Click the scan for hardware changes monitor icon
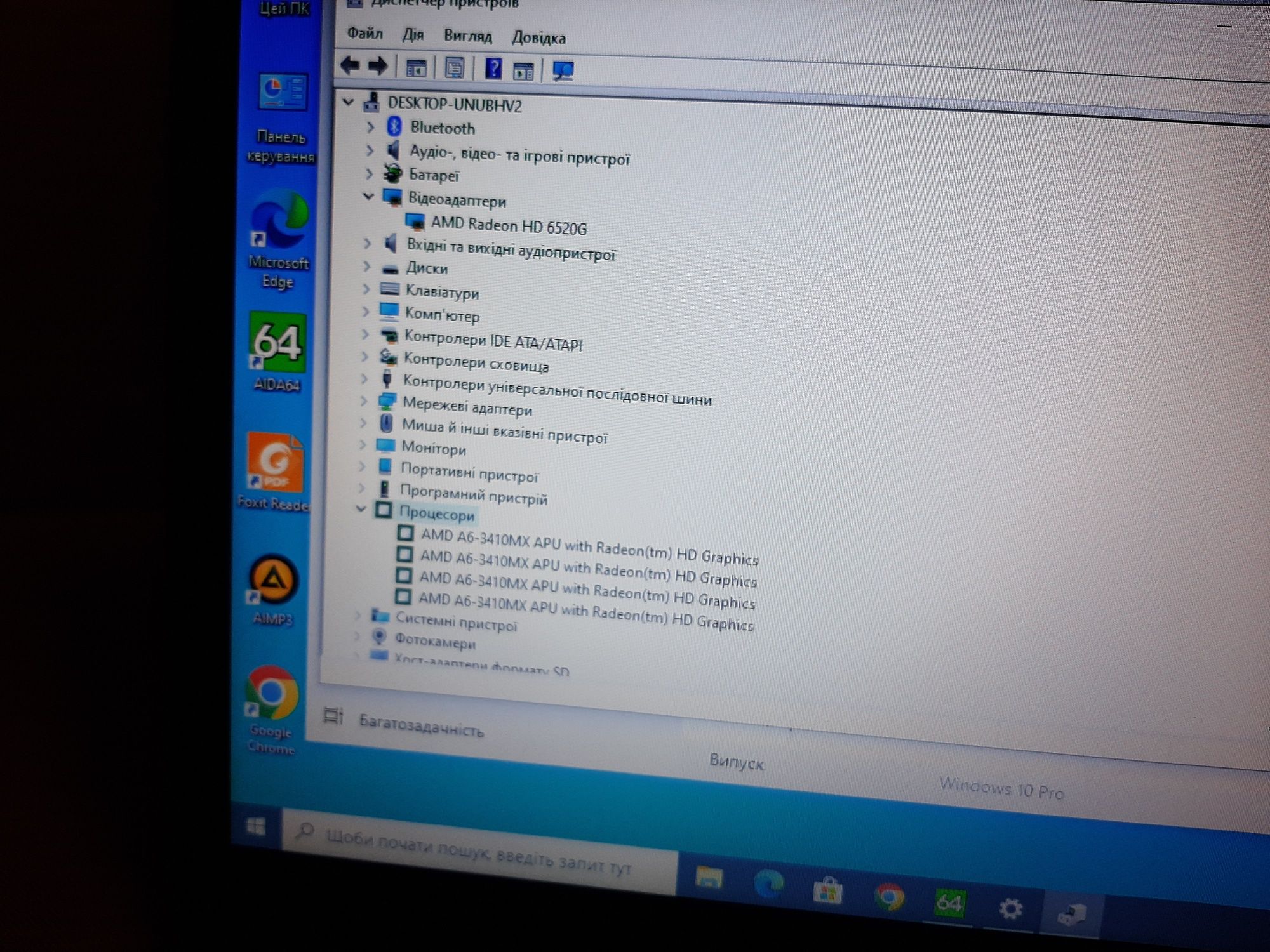Viewport: 1270px width, 952px height. (x=563, y=71)
